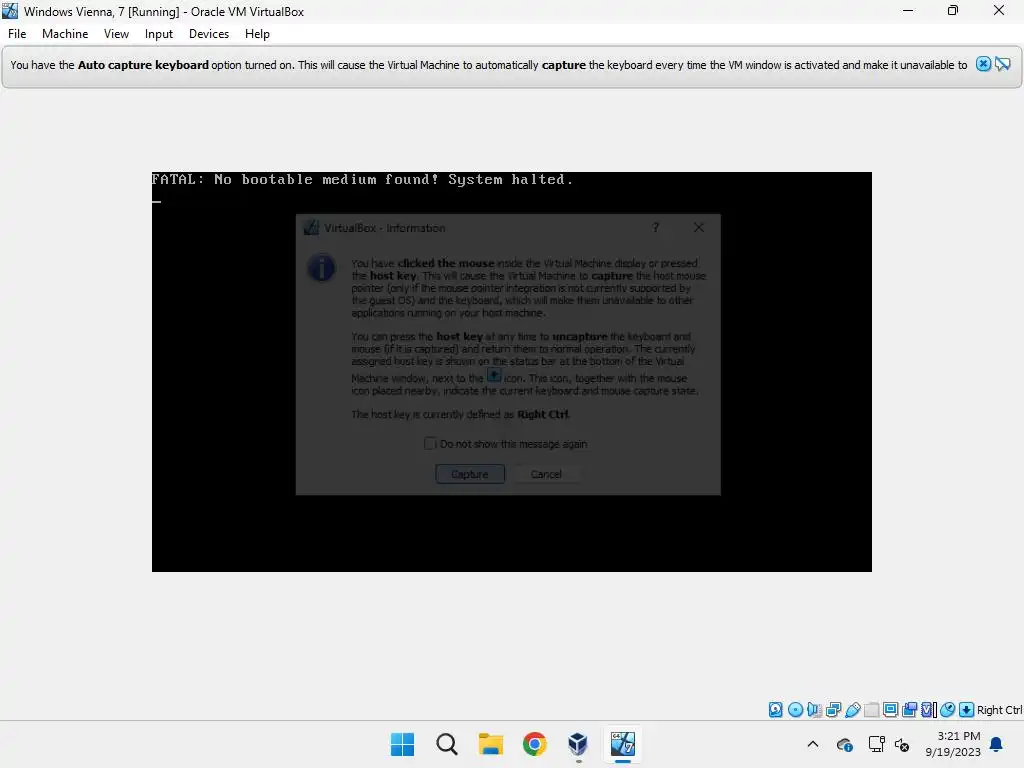Close the VirtualBox Information dialog

[x=699, y=227]
